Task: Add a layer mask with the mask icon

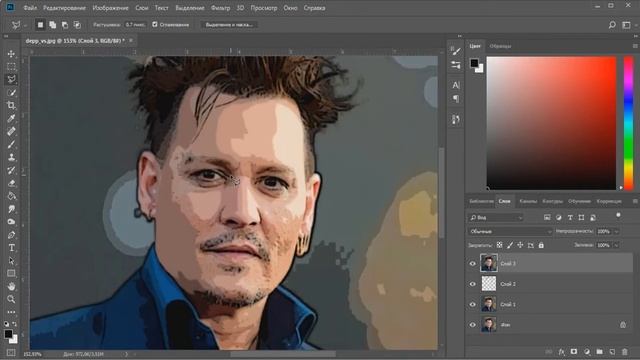Action: point(574,352)
